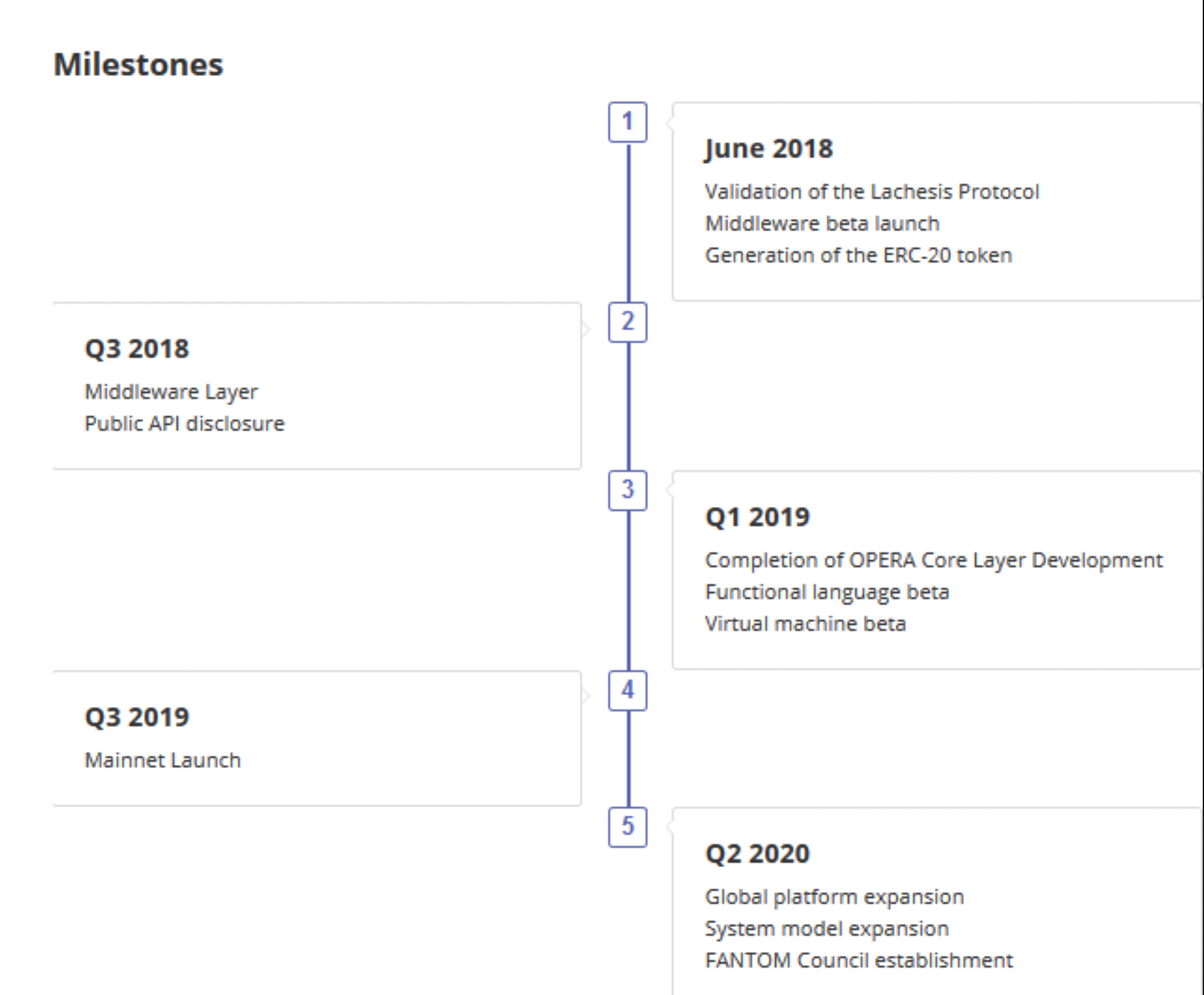Select Functional language beta line
This screenshot has height=995, width=1204.
tap(827, 592)
